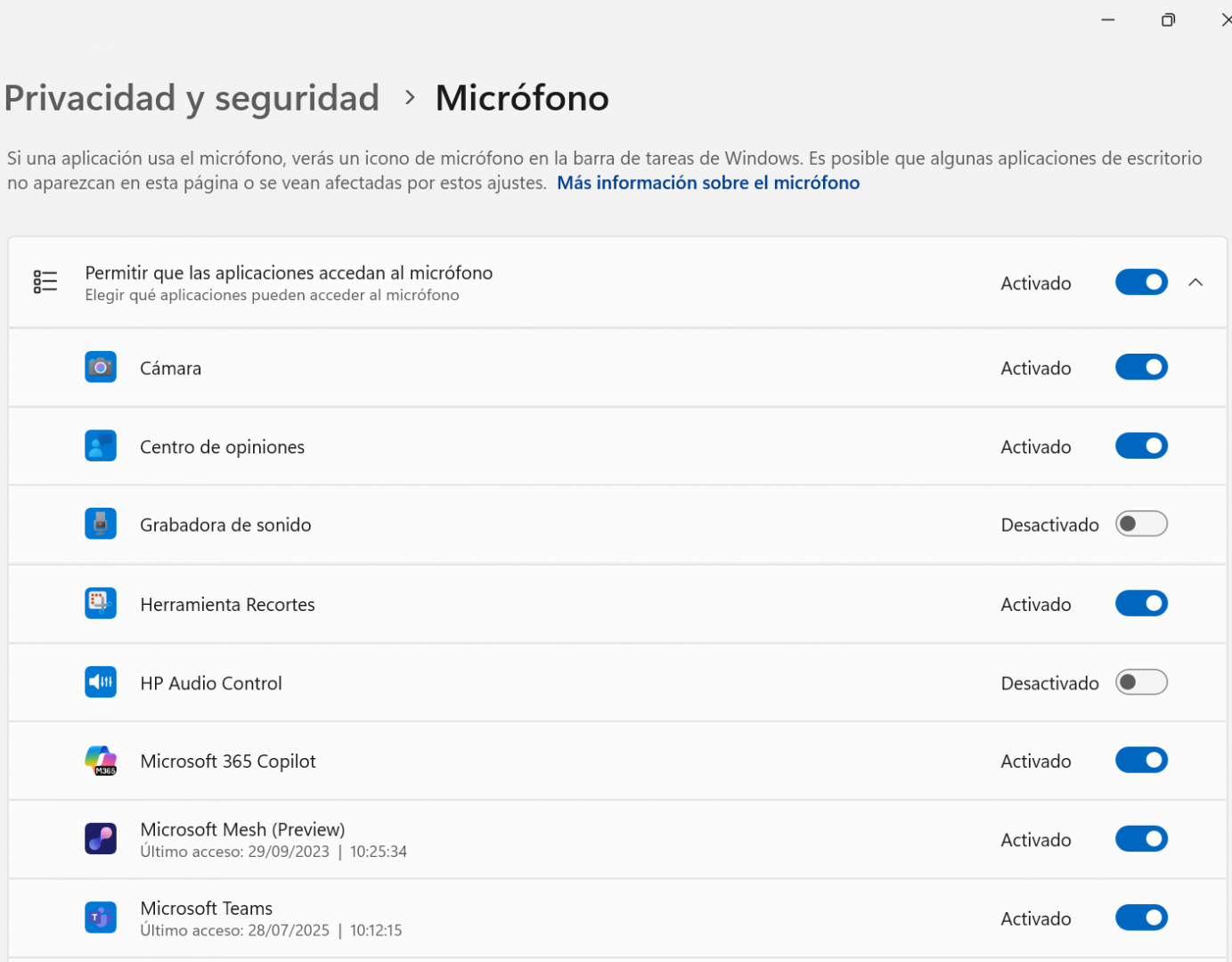Turn on HP Audio Control microphone toggle
The image size is (1232, 962).
pos(1141,682)
